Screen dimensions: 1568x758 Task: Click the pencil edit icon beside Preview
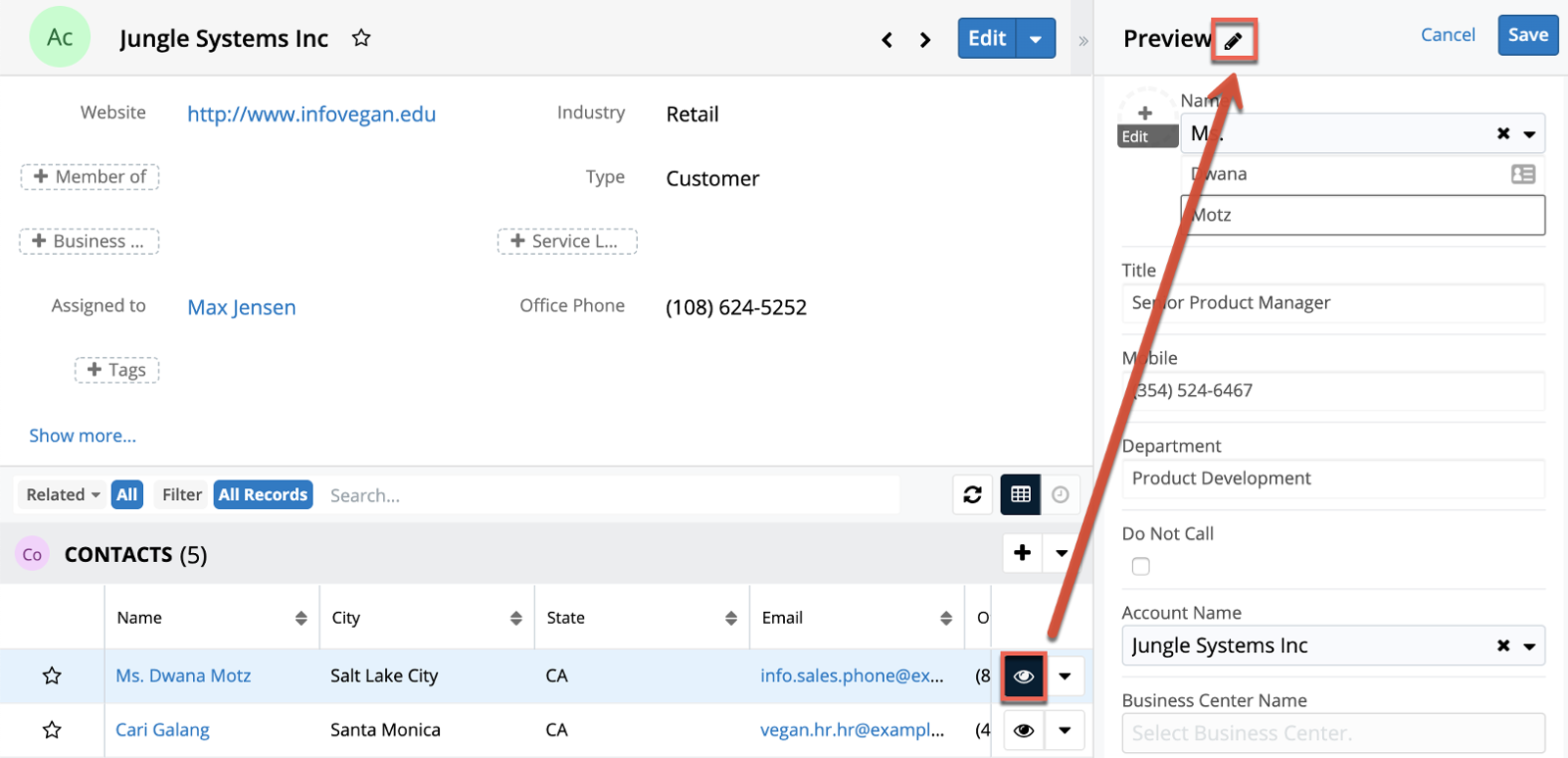point(1233,40)
